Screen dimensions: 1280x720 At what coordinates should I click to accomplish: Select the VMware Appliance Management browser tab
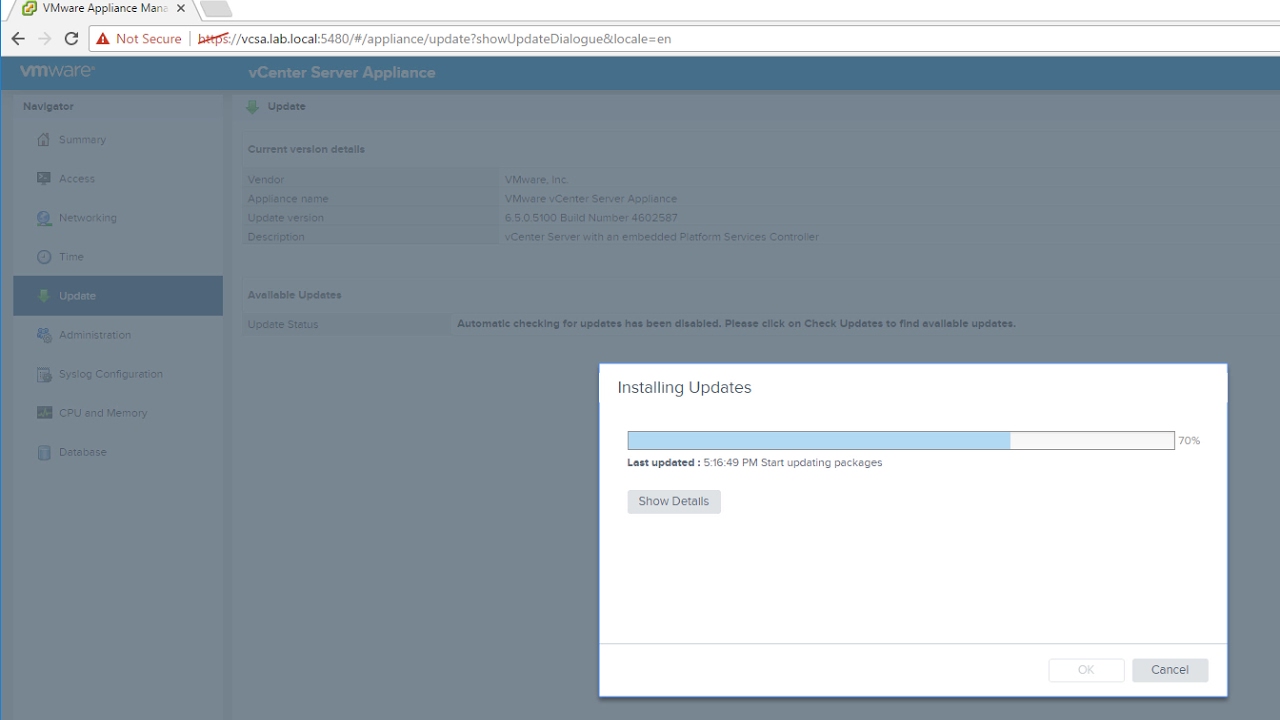click(x=104, y=8)
